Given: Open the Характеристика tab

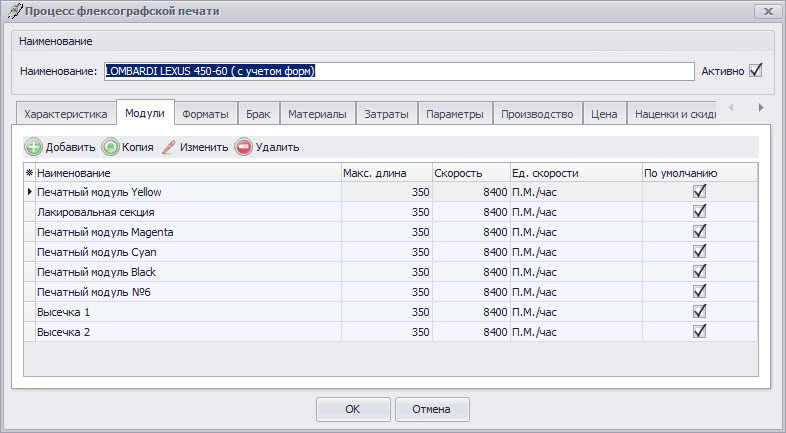Looking at the screenshot, I should pyautogui.click(x=66, y=114).
